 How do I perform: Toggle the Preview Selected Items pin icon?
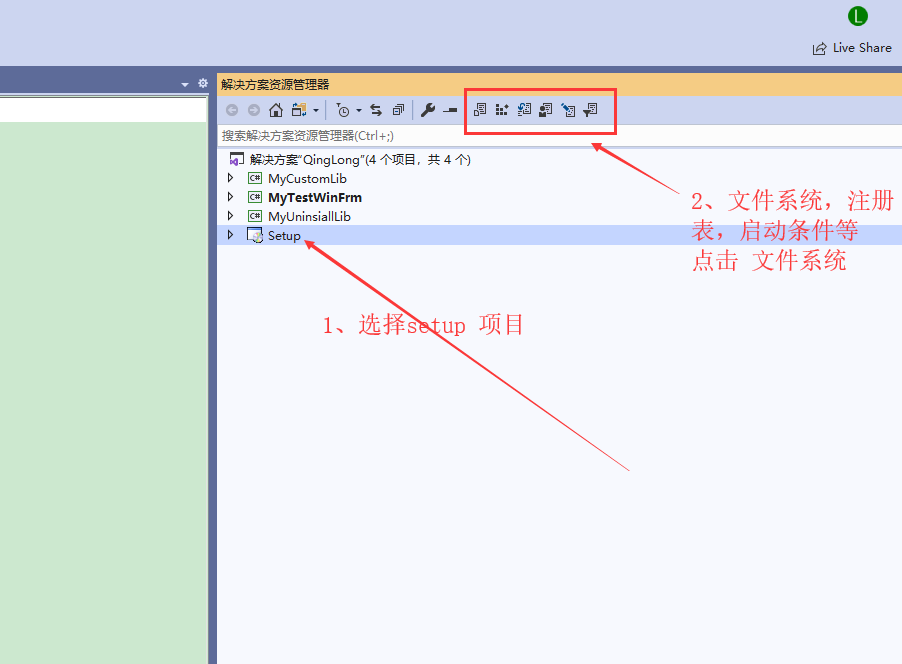450,110
